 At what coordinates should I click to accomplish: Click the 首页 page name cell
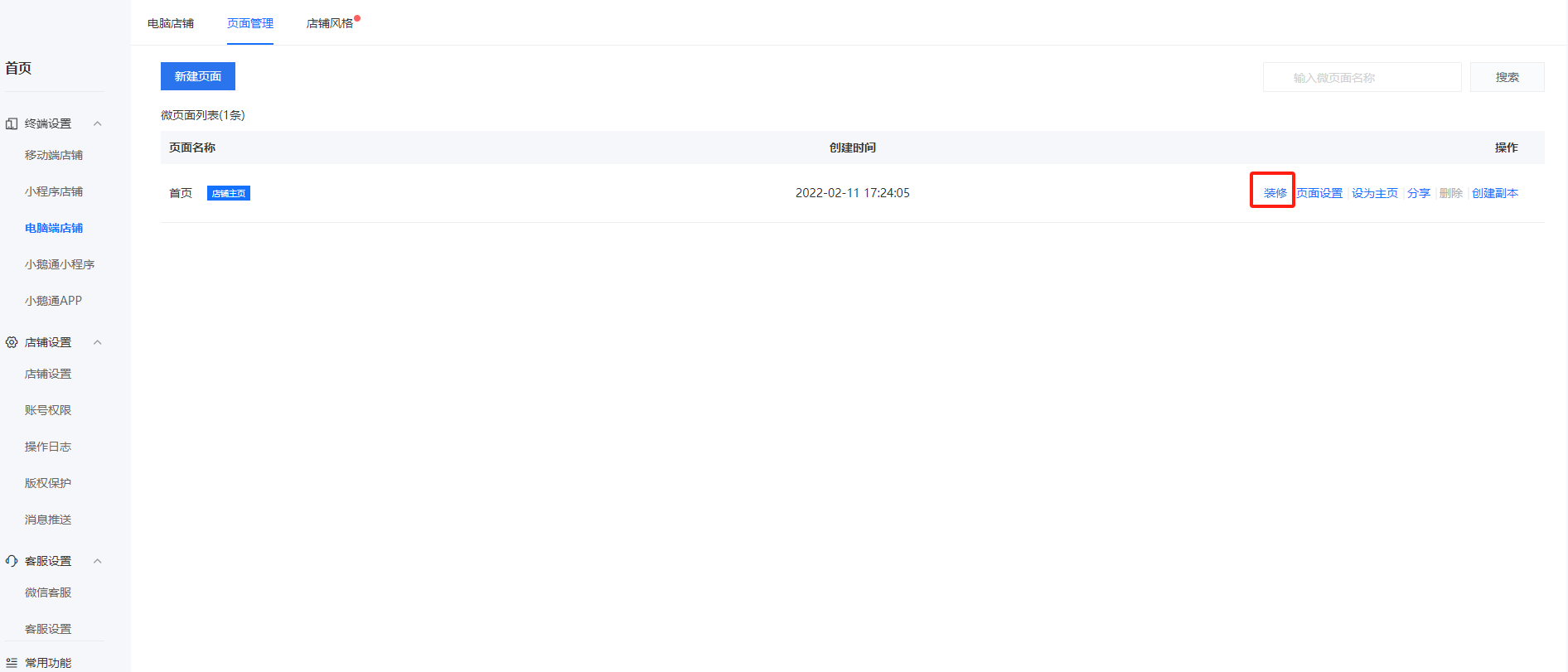(x=181, y=193)
